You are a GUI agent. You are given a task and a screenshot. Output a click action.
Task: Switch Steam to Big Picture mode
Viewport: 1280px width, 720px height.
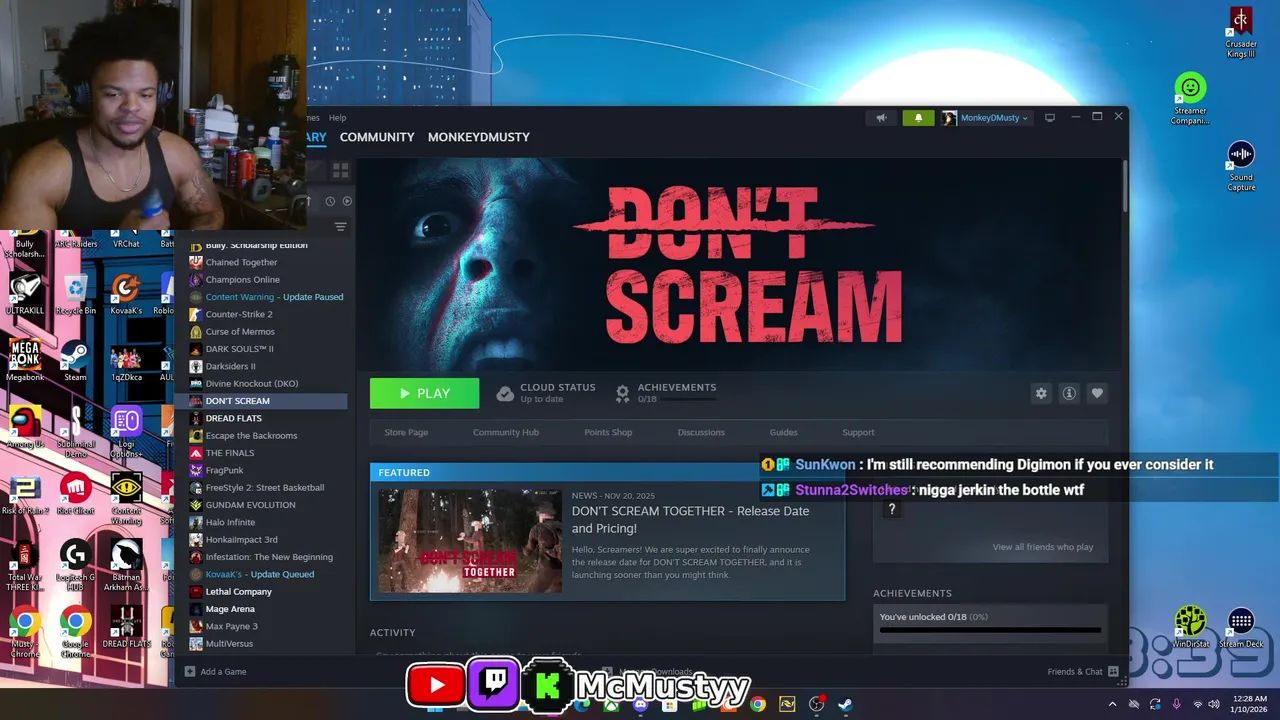[1050, 118]
